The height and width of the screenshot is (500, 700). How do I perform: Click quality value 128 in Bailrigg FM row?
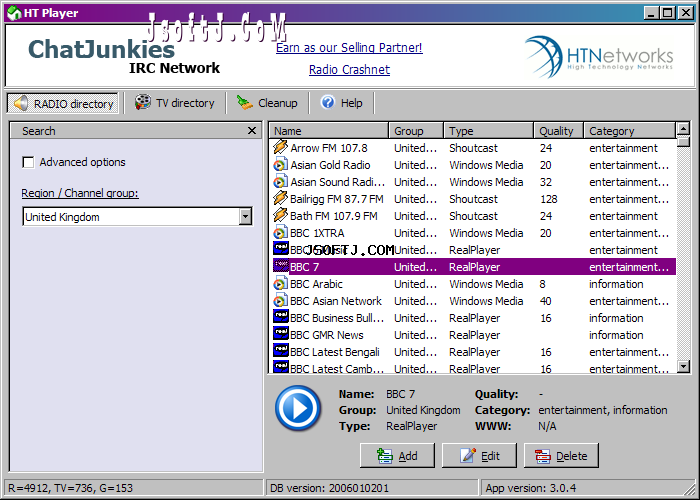(549, 199)
